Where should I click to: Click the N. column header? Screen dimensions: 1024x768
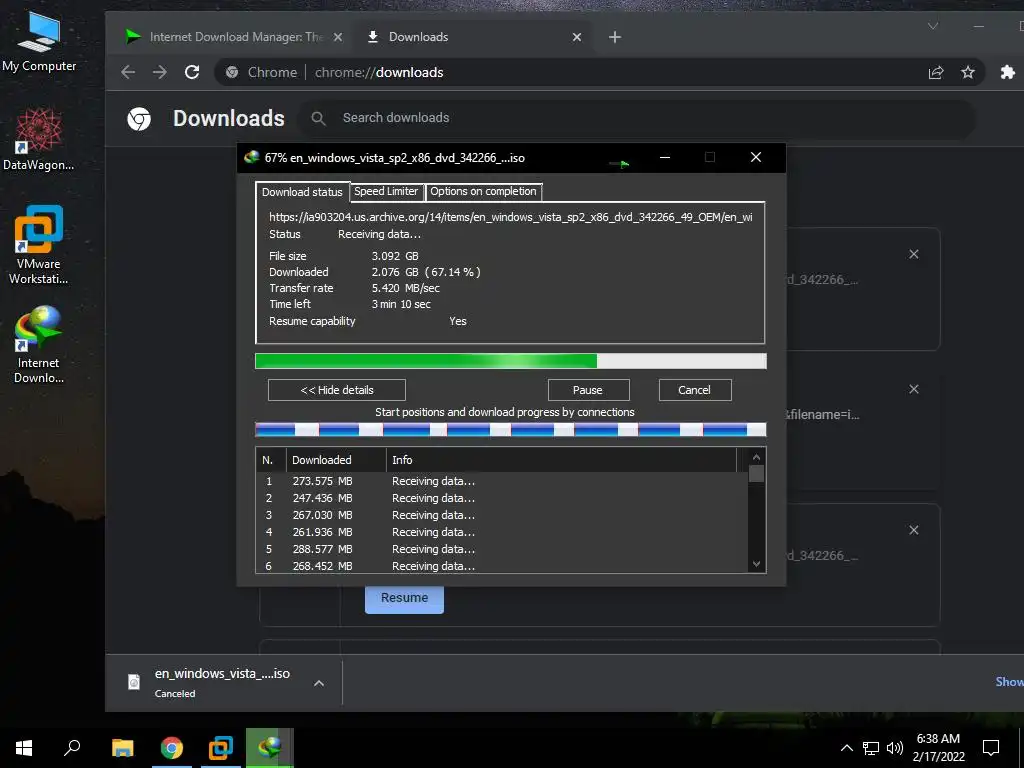270,460
